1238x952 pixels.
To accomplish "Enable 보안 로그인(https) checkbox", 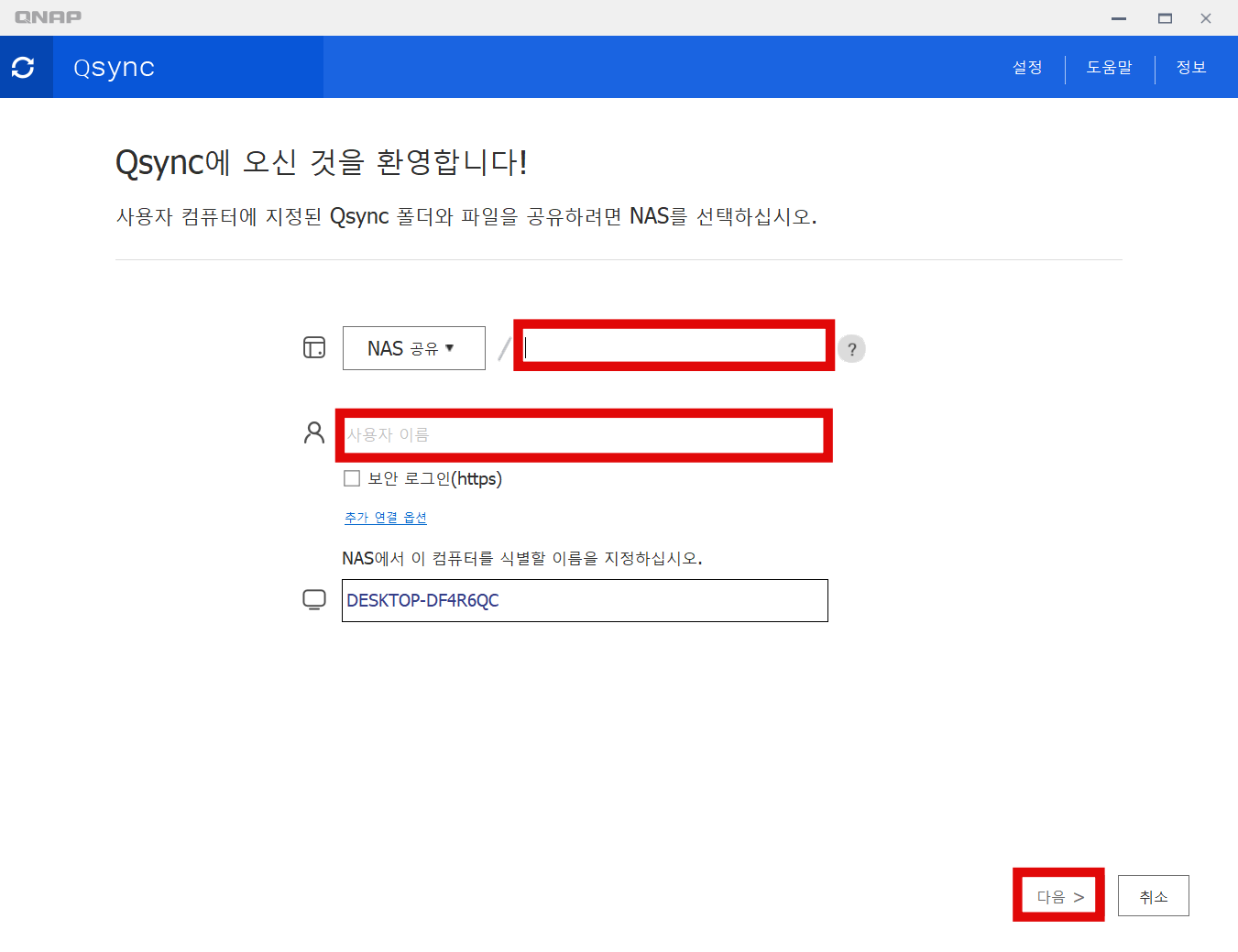I will (x=352, y=478).
